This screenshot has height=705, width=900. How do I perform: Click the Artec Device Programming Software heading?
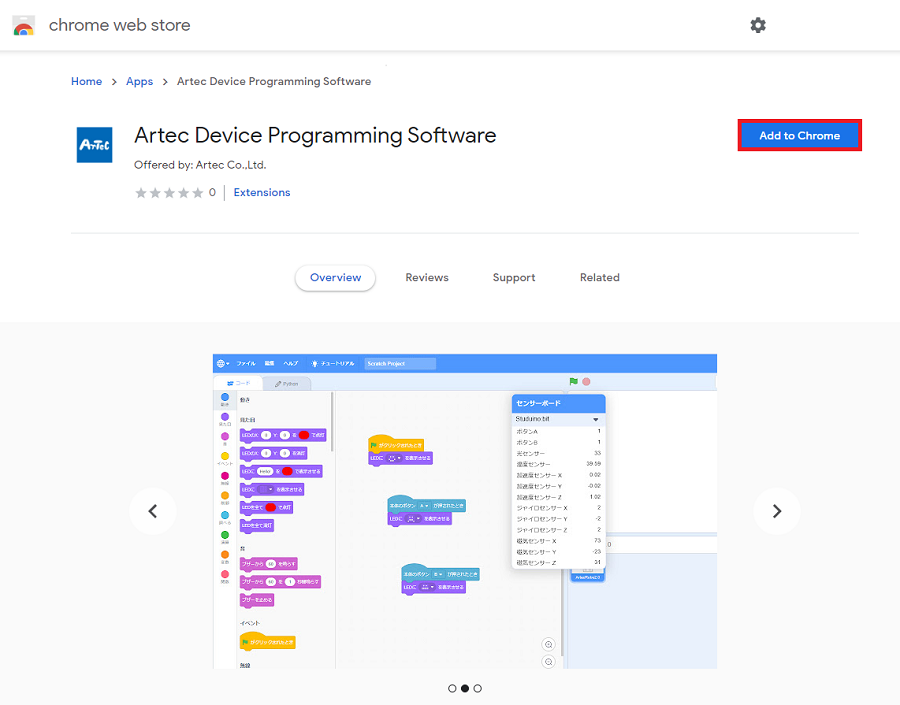pyautogui.click(x=315, y=135)
